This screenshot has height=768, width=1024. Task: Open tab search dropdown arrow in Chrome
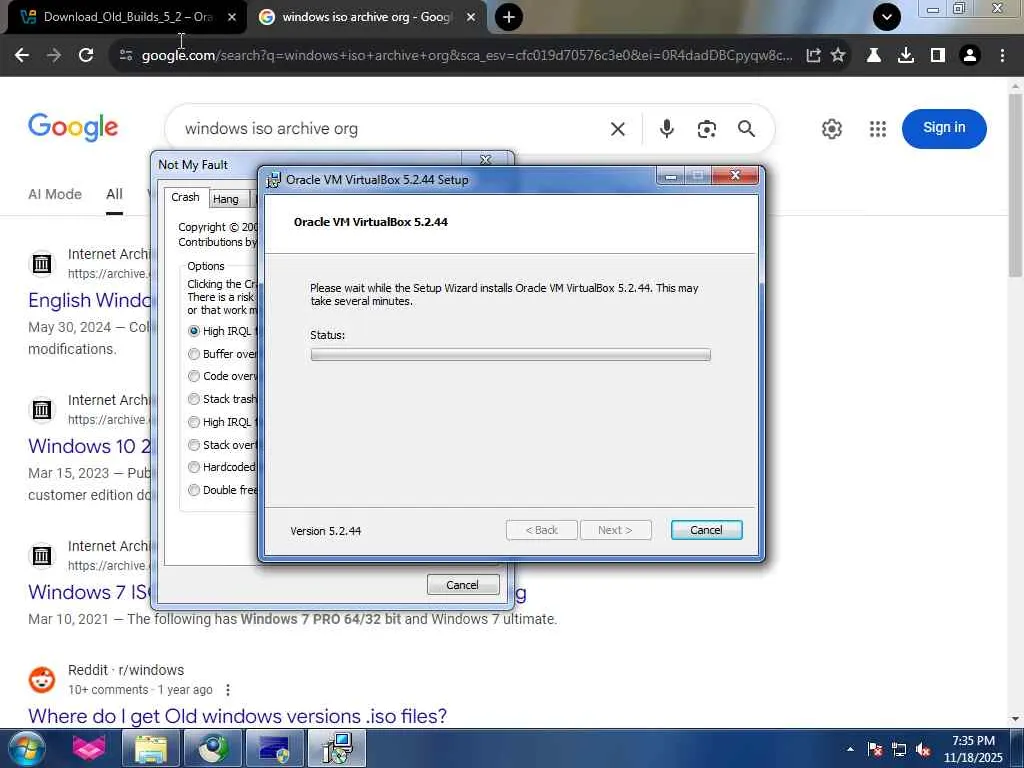click(887, 17)
